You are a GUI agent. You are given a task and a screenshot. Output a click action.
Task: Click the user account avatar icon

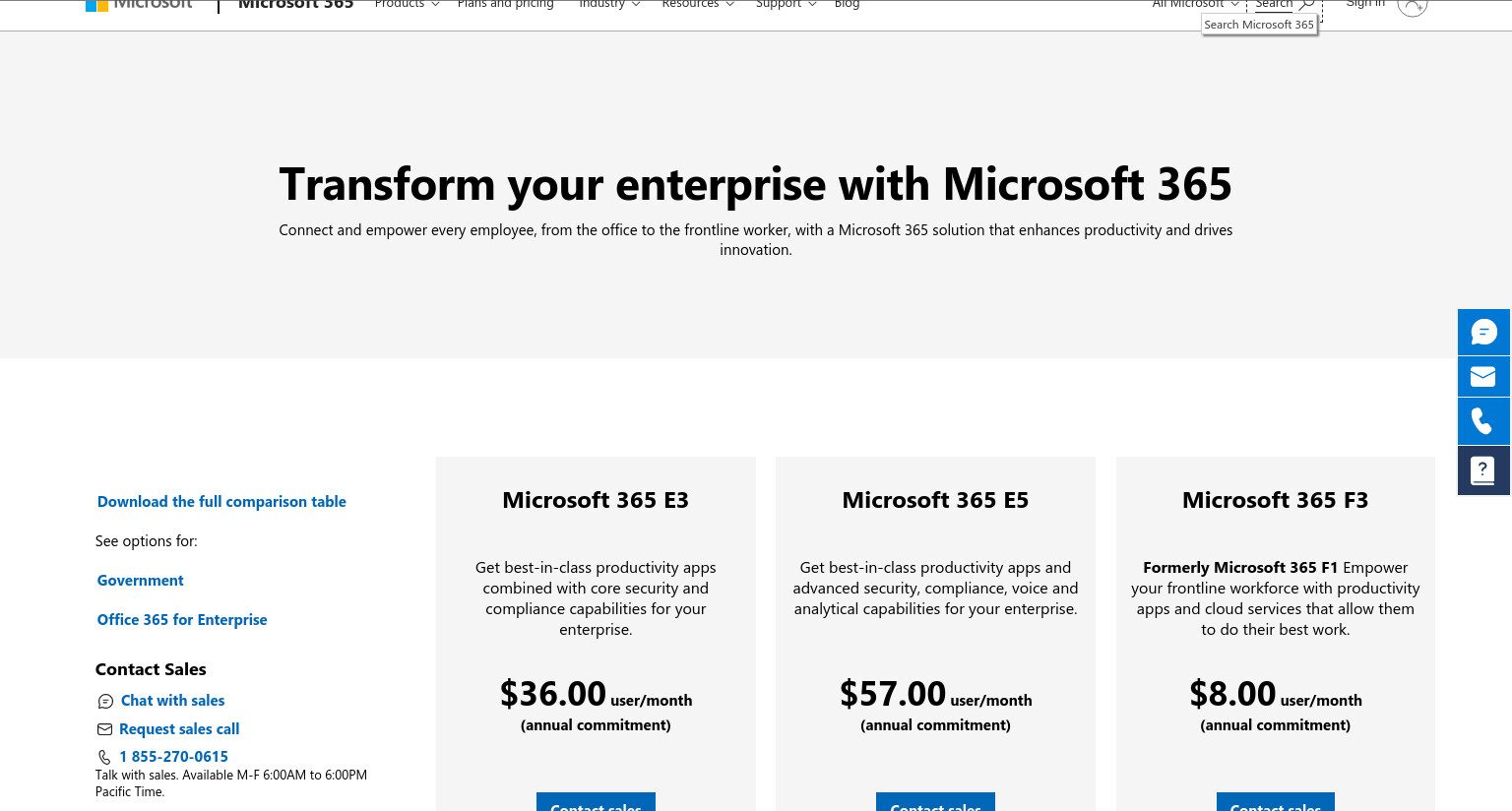pos(1412,5)
